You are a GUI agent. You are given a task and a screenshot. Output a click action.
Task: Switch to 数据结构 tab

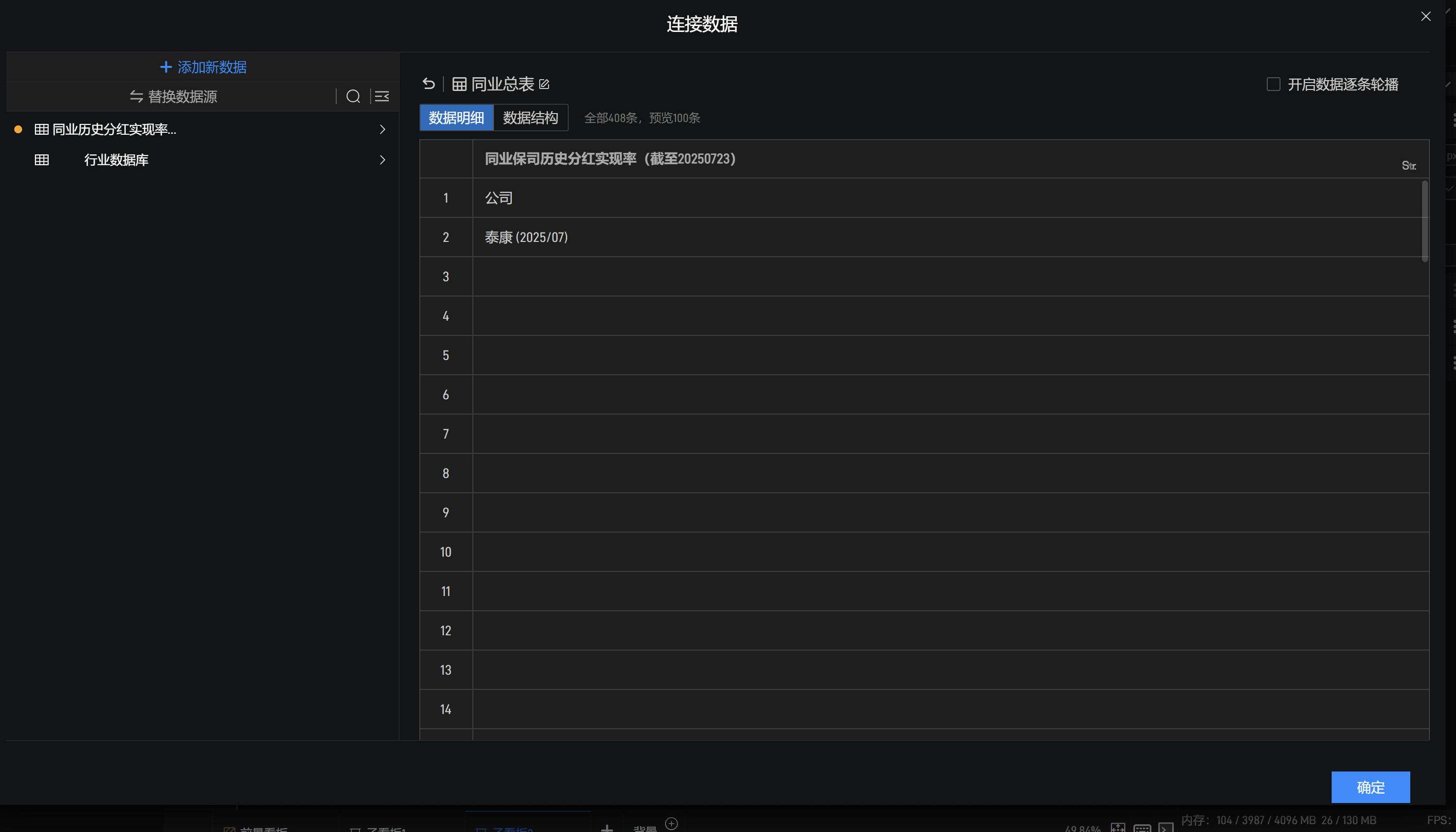[x=530, y=118]
